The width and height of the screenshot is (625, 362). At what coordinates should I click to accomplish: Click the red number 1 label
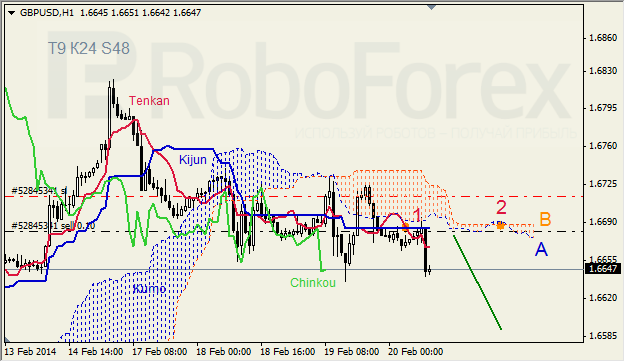point(417,215)
